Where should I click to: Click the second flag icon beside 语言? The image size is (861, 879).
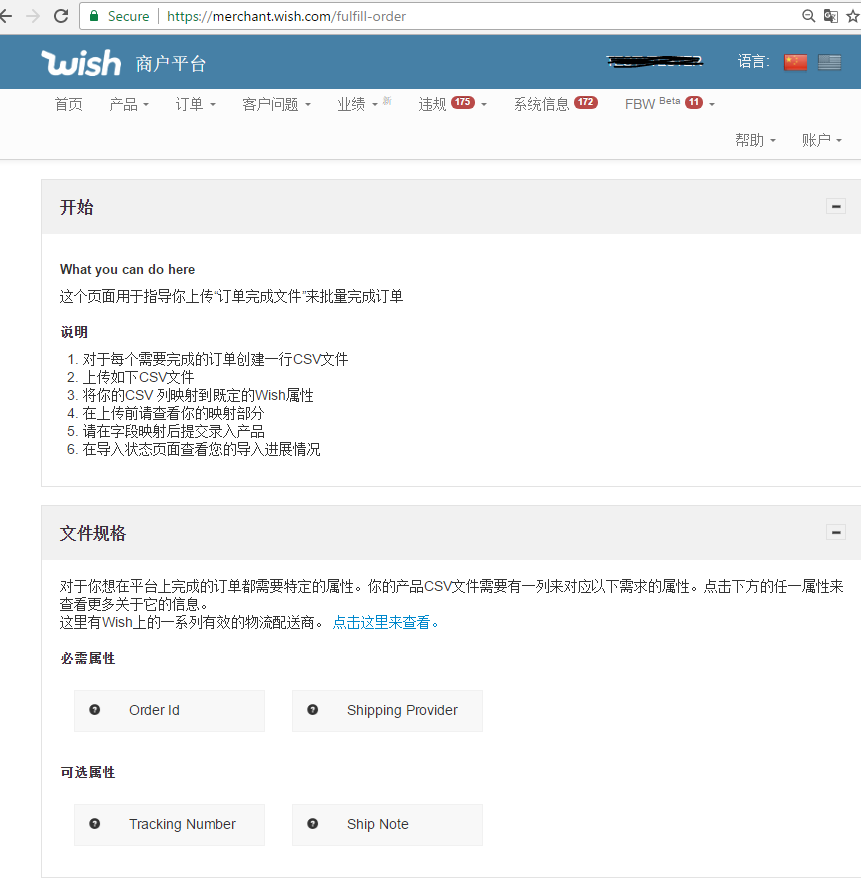click(x=829, y=61)
